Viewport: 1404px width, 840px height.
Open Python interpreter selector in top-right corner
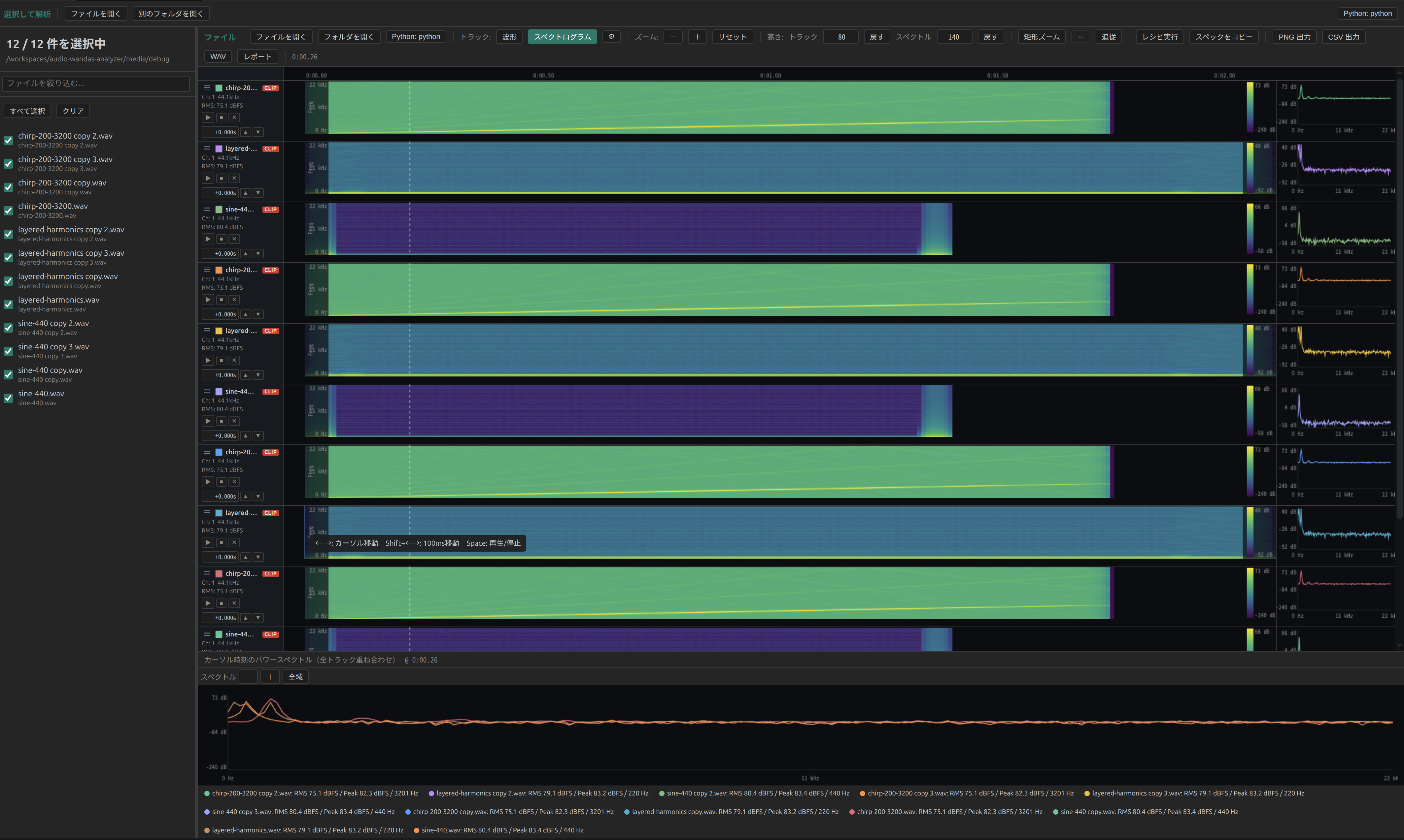point(1367,14)
